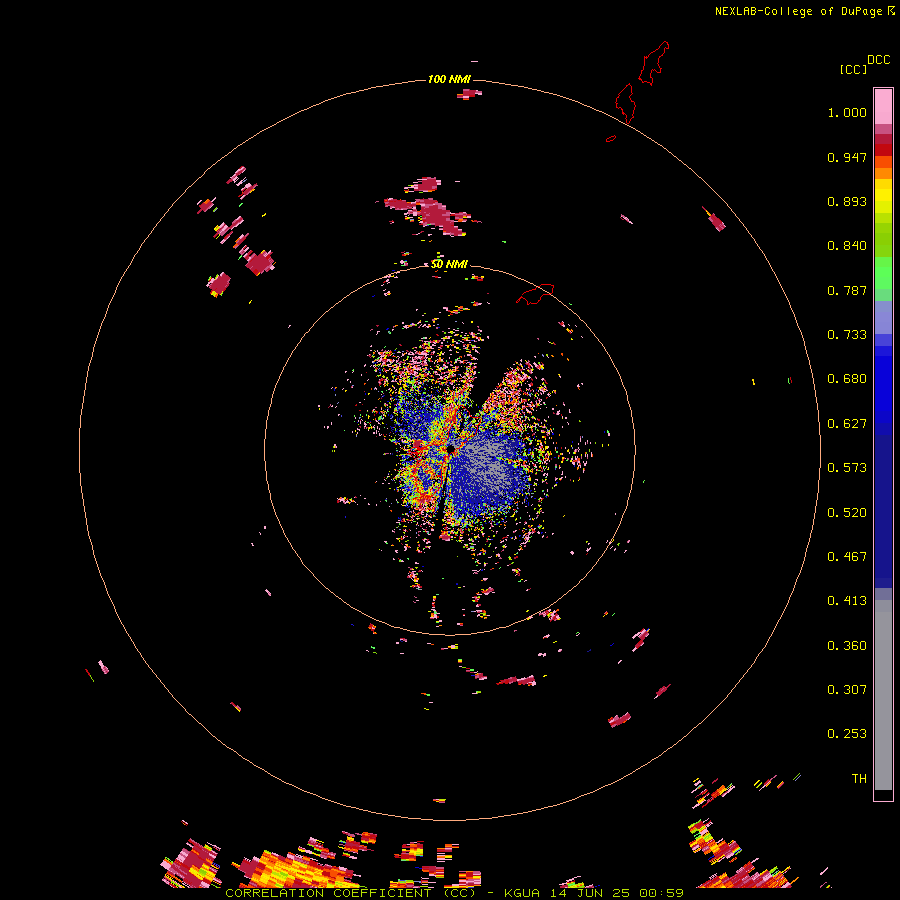
Task: Click the 50 NMI range ring label
Action: coord(449,264)
